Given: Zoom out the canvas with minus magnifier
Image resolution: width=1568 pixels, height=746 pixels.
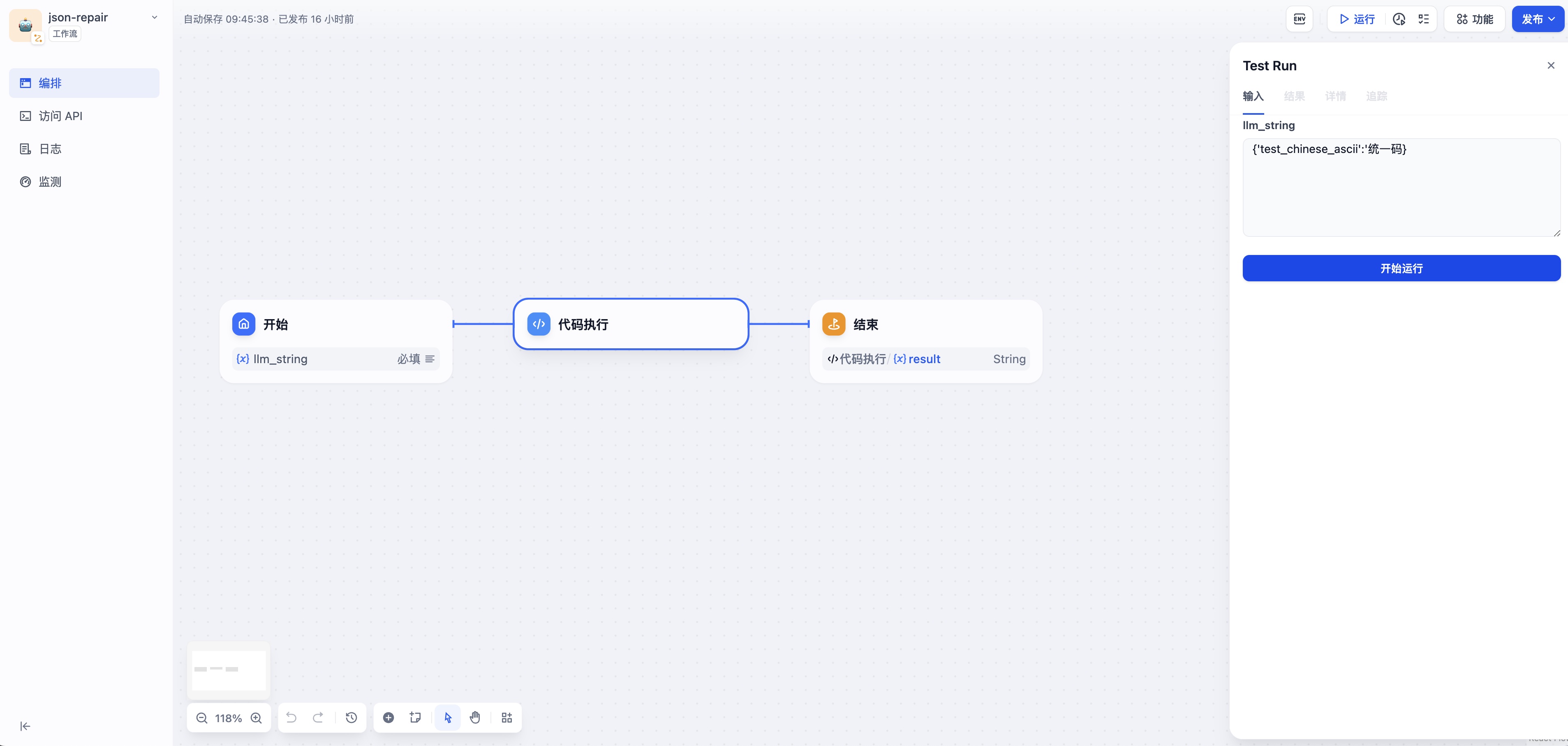Looking at the screenshot, I should pyautogui.click(x=202, y=718).
